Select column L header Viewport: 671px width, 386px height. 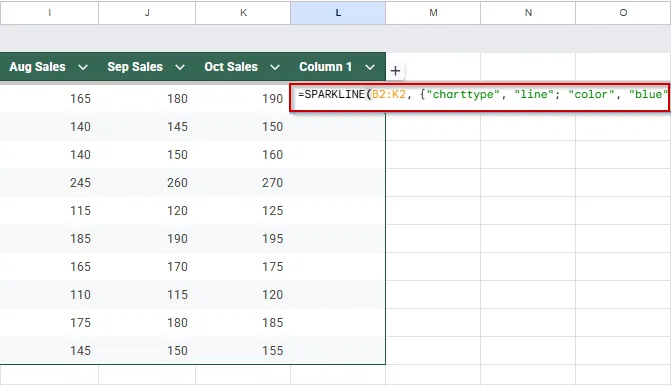[338, 13]
